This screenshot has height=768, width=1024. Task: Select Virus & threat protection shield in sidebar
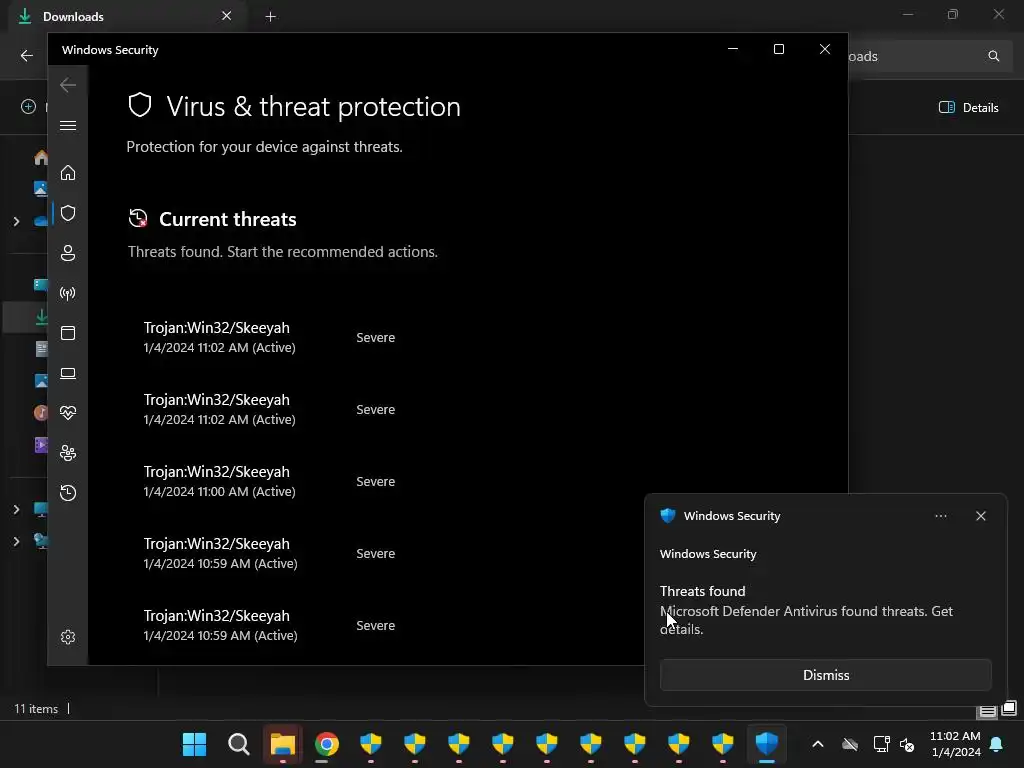(x=68, y=213)
